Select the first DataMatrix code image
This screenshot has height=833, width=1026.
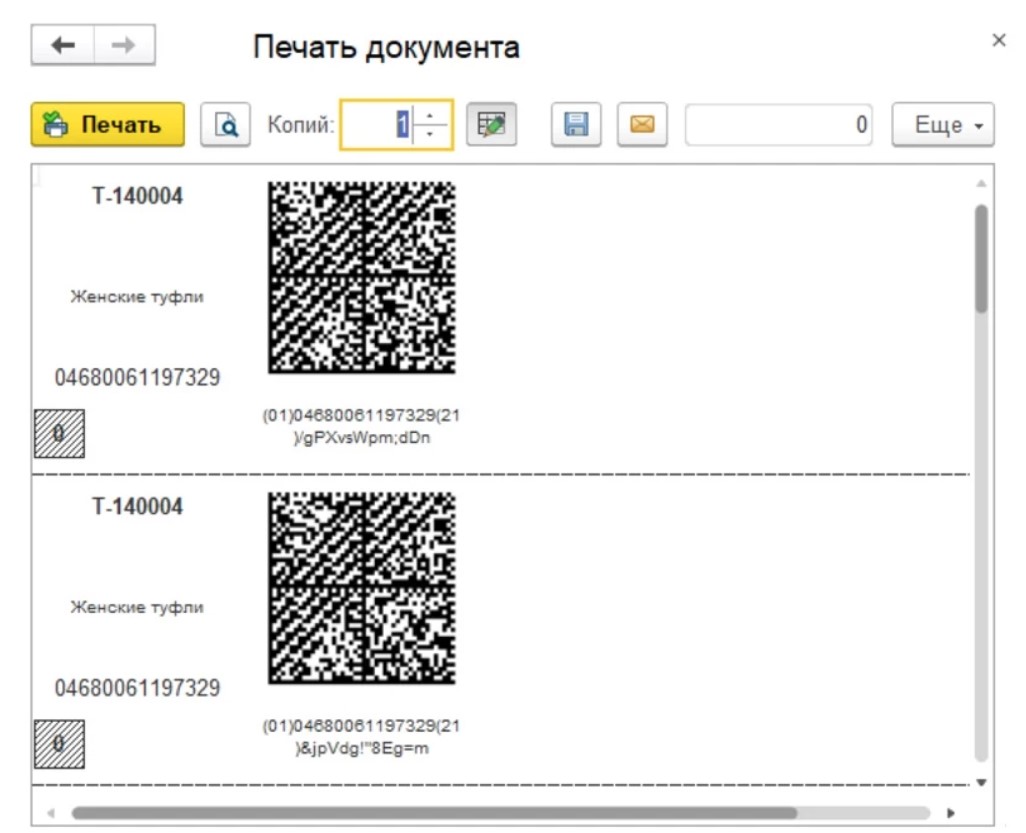361,277
